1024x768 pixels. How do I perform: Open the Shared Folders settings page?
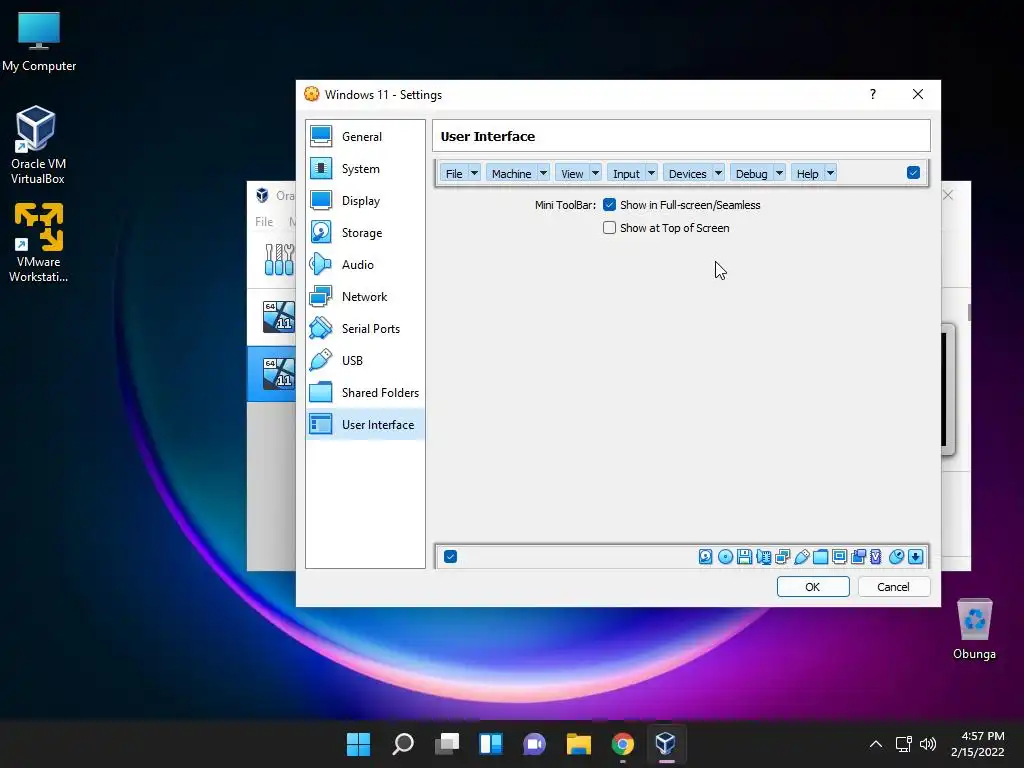pos(365,392)
